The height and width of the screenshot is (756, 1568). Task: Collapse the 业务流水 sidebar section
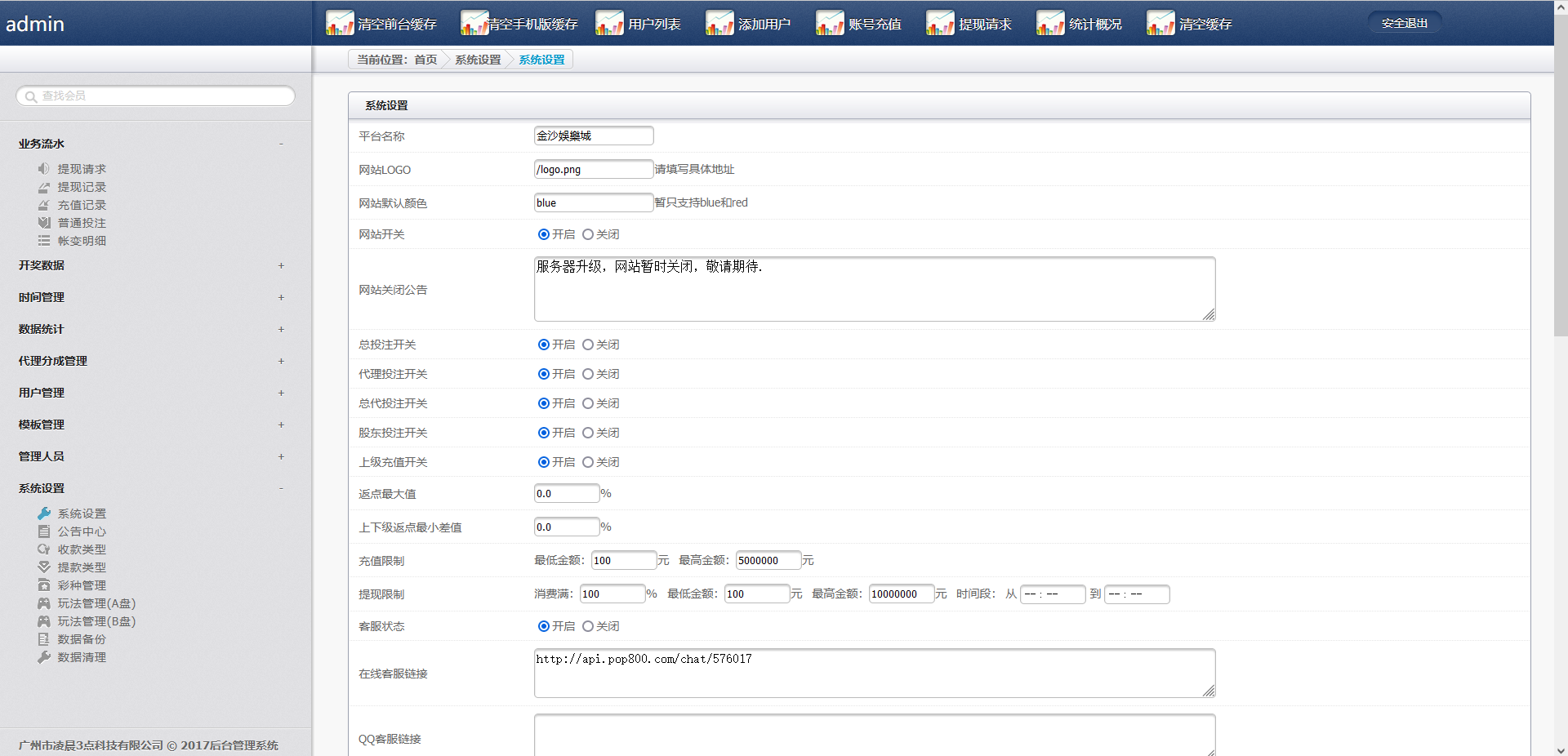pos(281,144)
